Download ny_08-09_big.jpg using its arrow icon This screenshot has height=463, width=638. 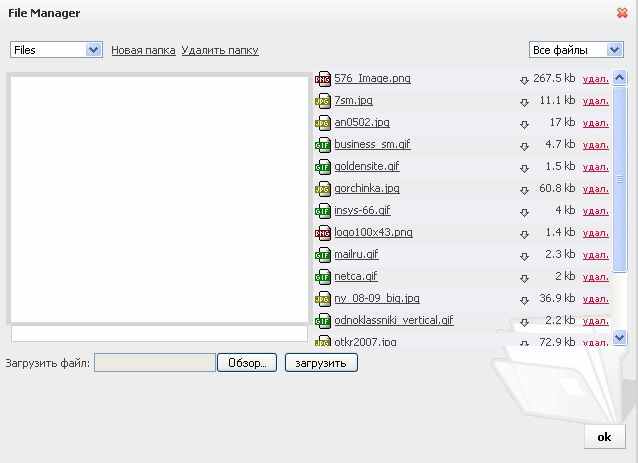tap(524, 300)
